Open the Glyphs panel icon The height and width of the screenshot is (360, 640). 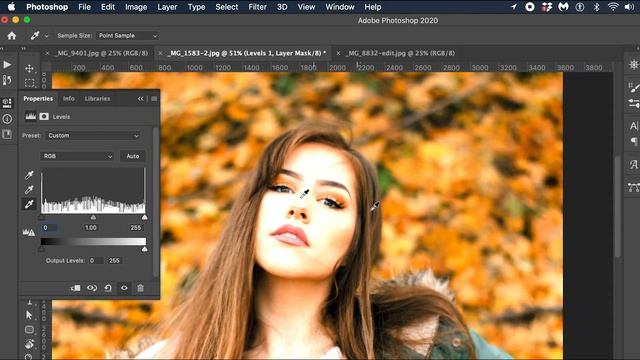click(x=633, y=164)
